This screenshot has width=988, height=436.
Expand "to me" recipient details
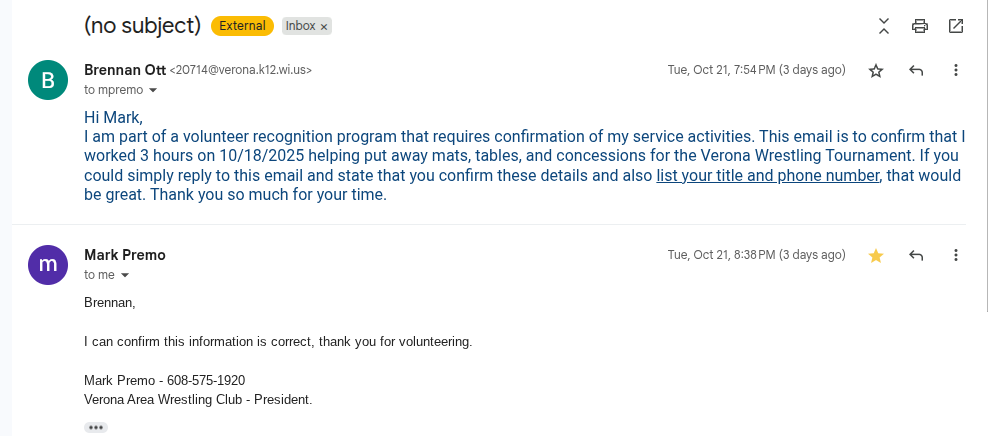pos(125,275)
